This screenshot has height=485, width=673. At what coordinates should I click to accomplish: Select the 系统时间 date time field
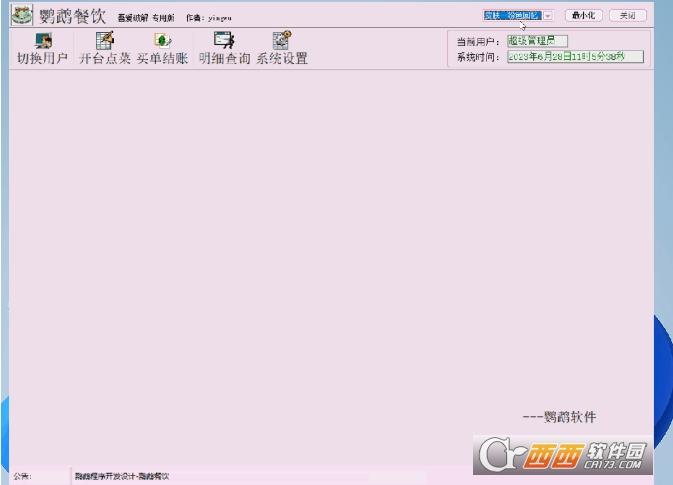coord(575,56)
